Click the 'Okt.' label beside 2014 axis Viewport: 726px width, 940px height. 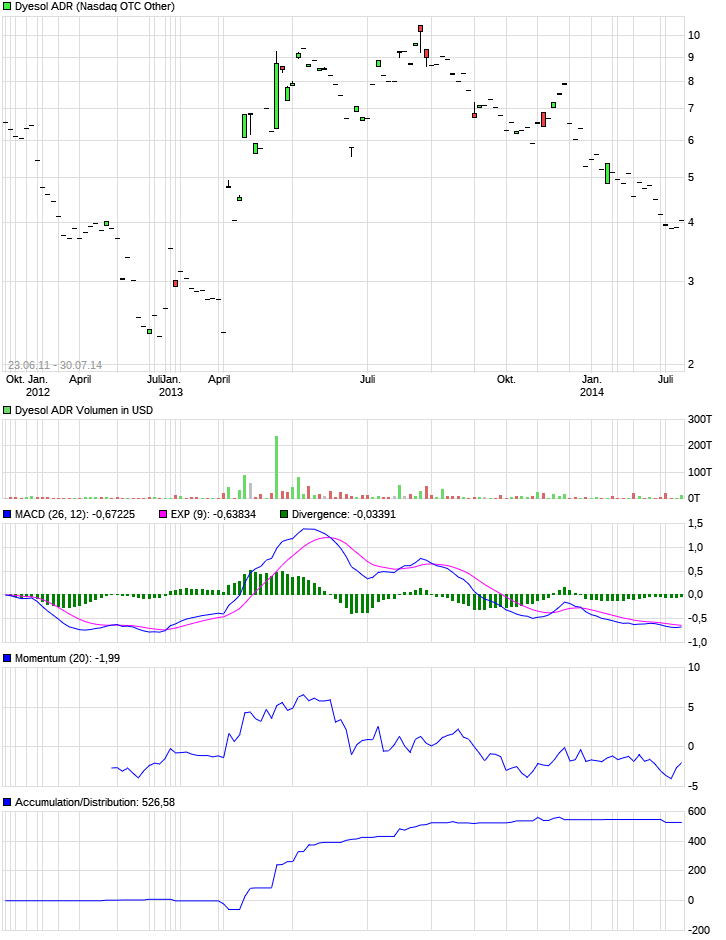click(506, 379)
